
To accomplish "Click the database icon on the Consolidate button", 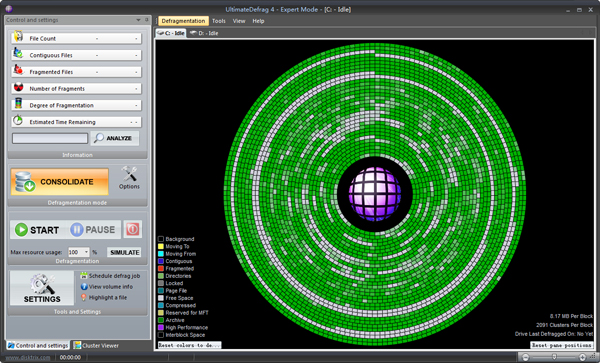I will pos(25,182).
